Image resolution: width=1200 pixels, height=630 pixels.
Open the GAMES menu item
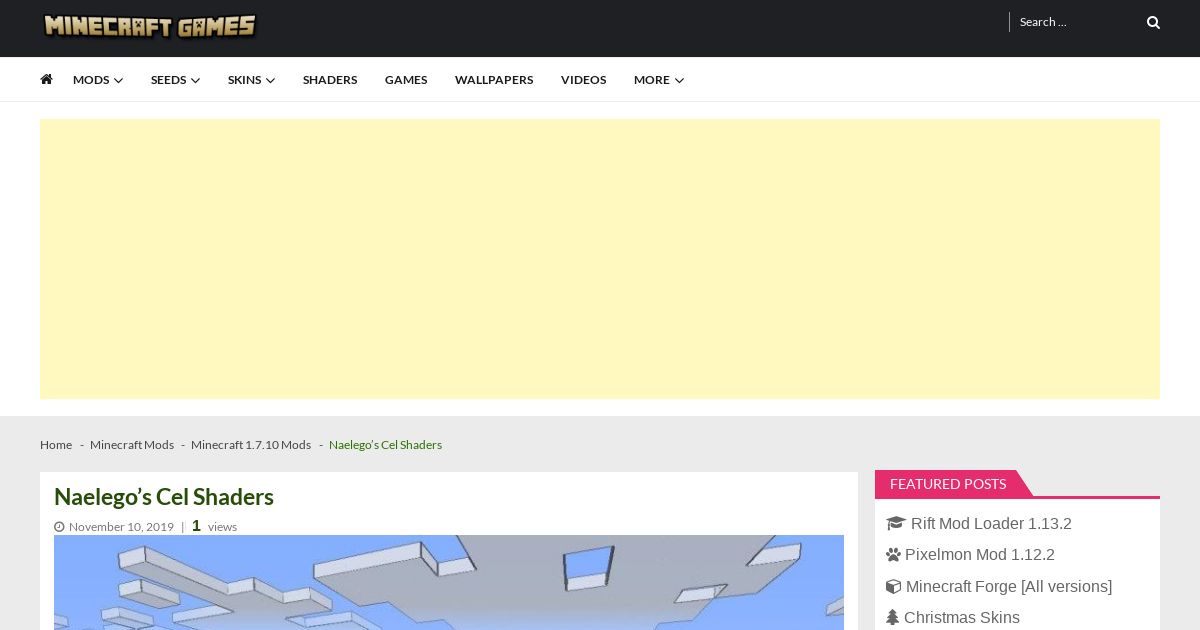click(406, 80)
